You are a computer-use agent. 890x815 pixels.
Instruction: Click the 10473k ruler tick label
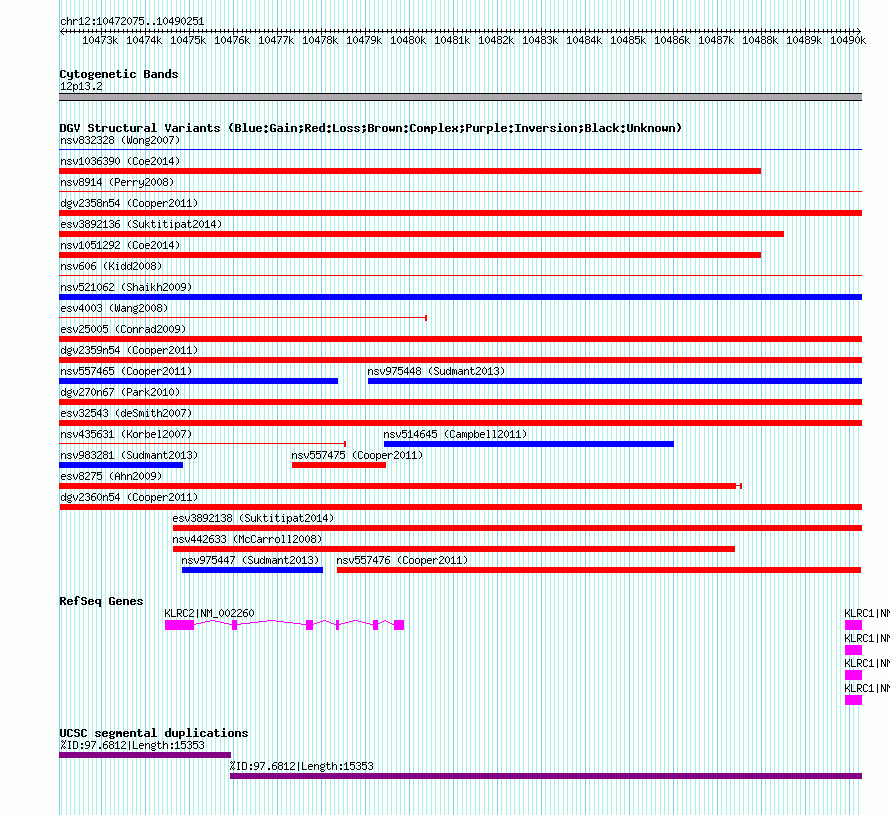pyautogui.click(x=100, y=40)
